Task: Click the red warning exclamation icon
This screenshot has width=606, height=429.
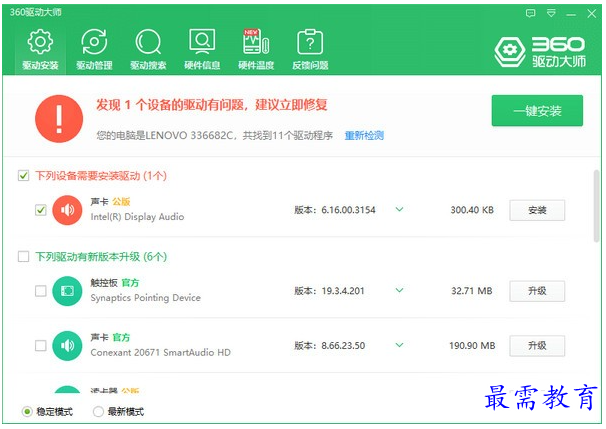Action: (x=59, y=119)
